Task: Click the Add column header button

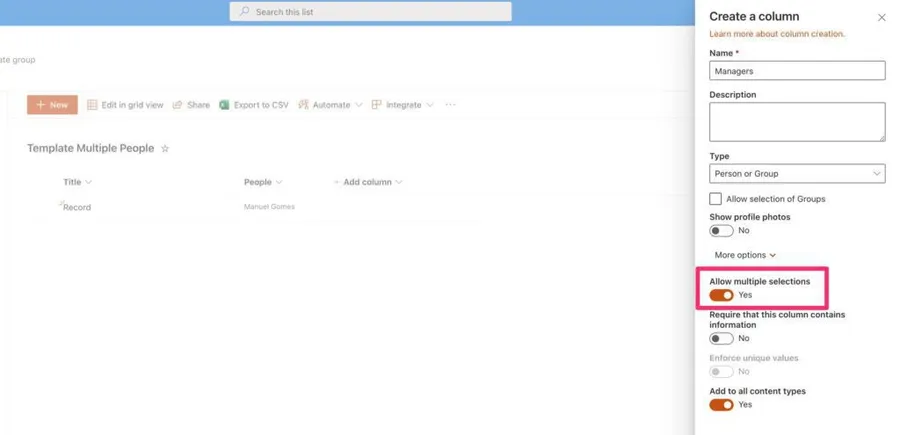Action: click(x=367, y=183)
